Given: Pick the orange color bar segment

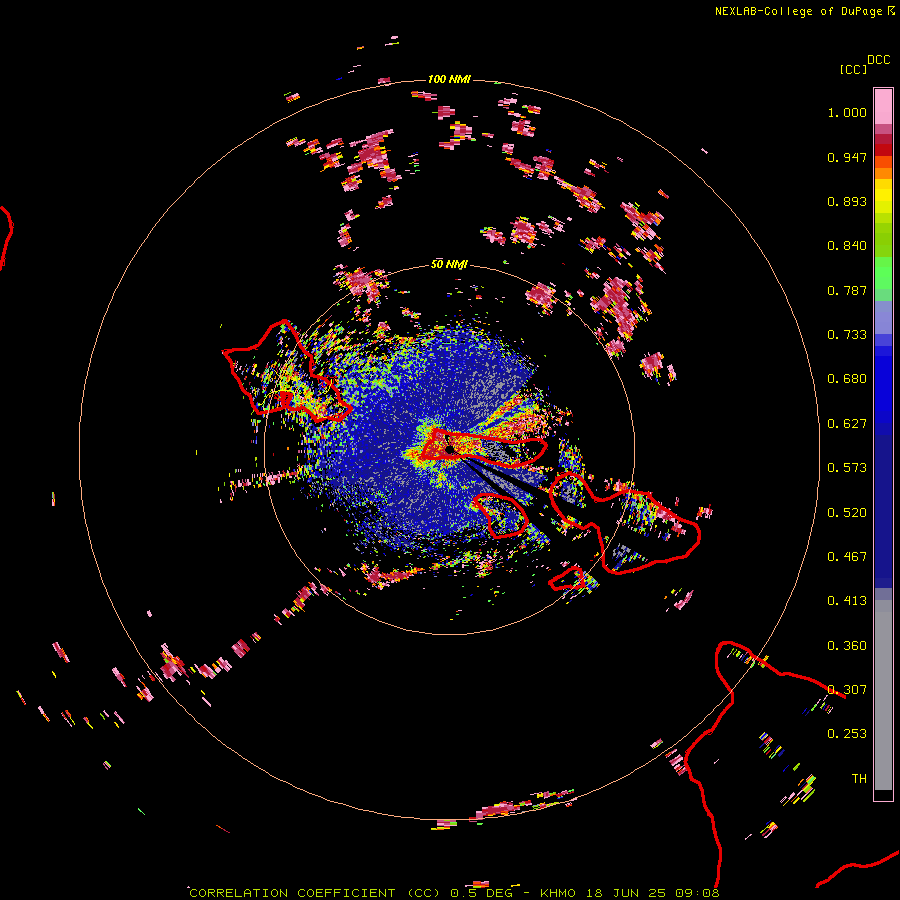Looking at the screenshot, I should 883,173.
